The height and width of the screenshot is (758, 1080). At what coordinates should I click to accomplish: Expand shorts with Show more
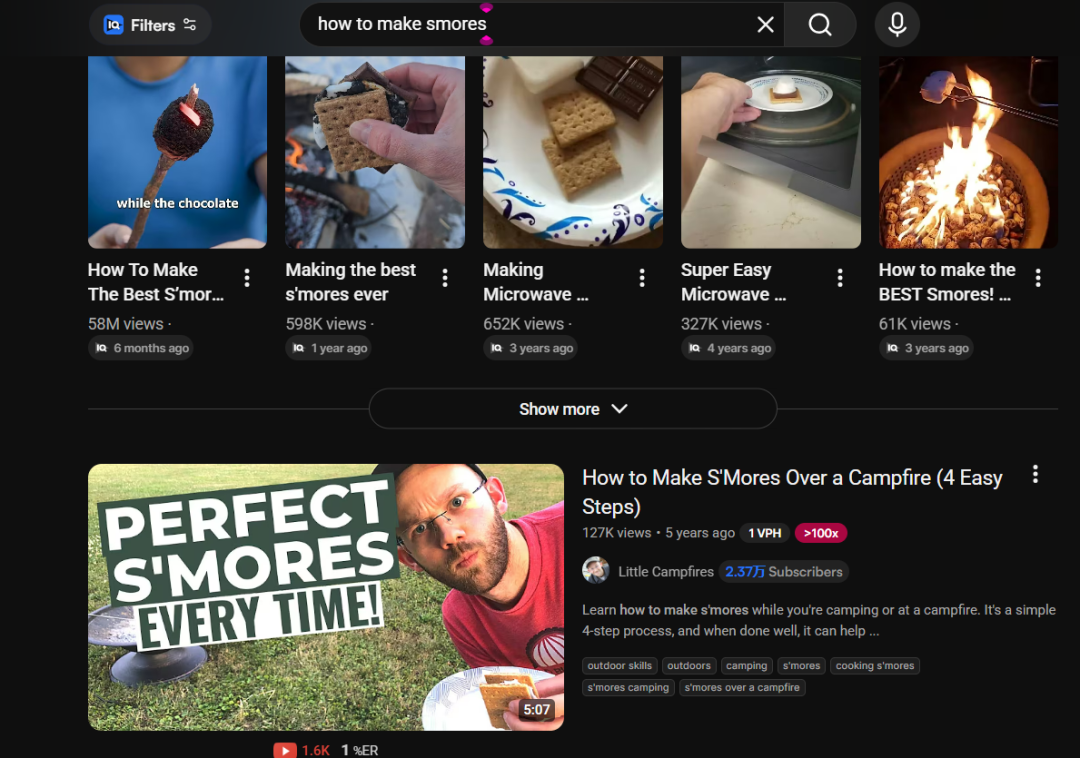[560, 409]
